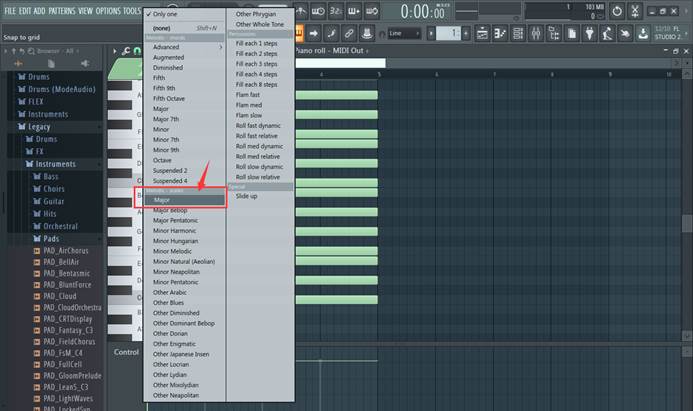The image size is (693, 411).
Task: Click the 0:00:00 time display
Action: (x=423, y=12)
